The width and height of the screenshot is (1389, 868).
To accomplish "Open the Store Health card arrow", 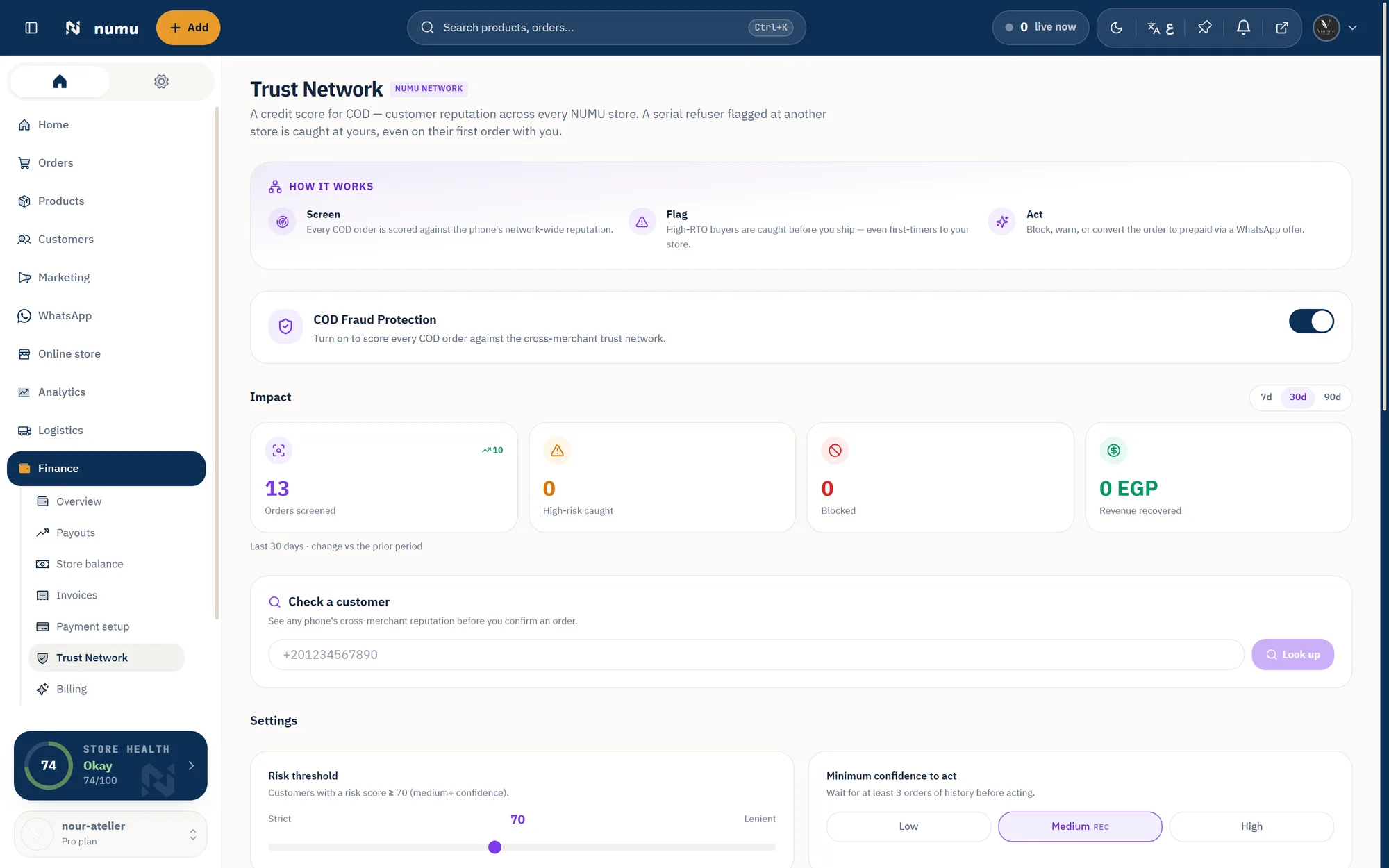I will (x=191, y=765).
